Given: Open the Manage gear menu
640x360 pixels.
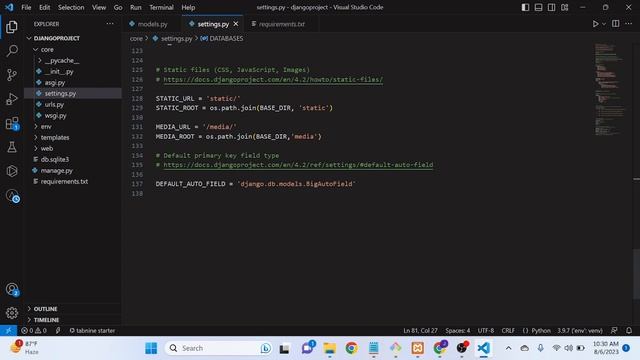Looking at the screenshot, I should [x=12, y=313].
